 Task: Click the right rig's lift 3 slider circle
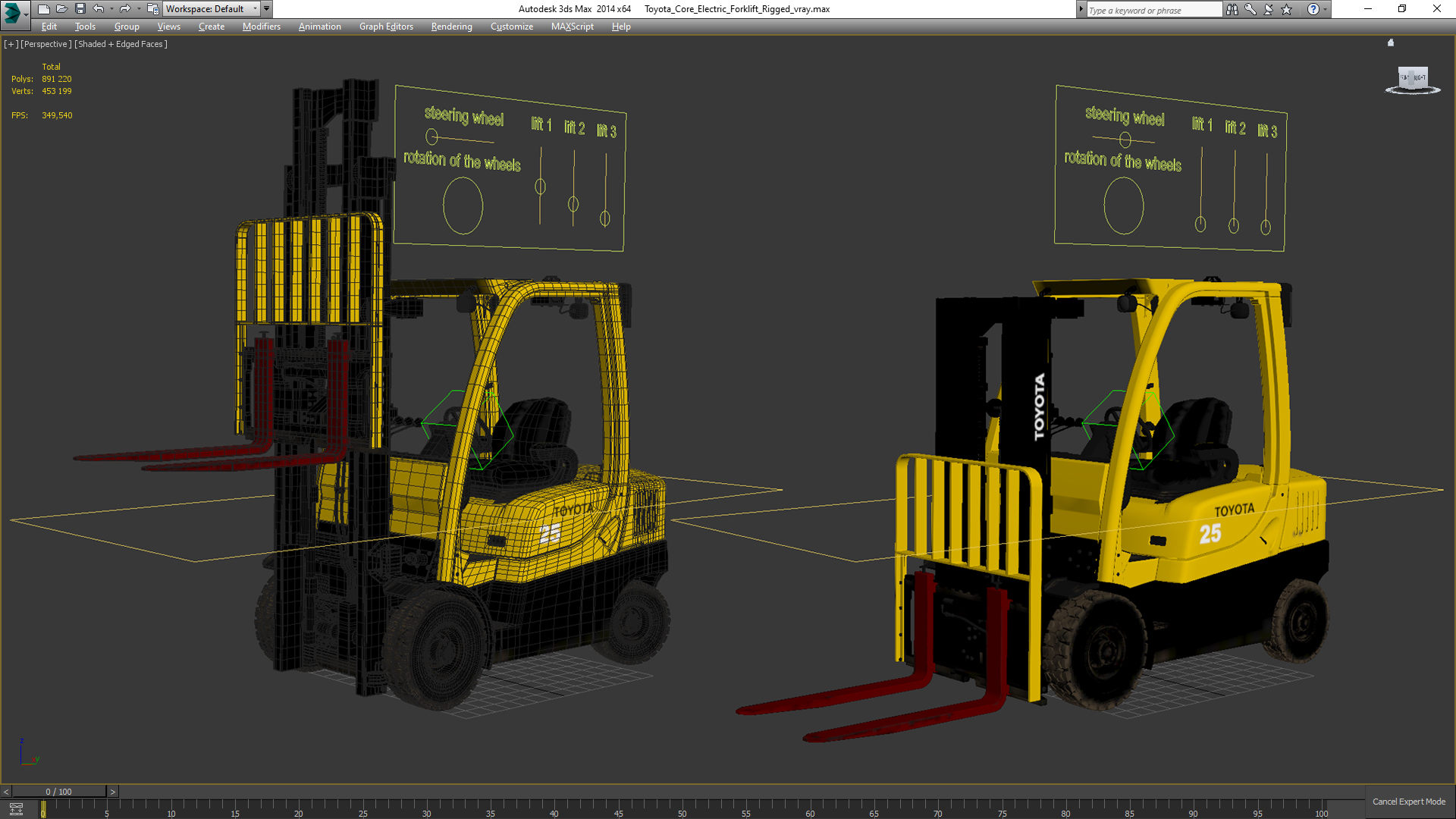click(1266, 227)
